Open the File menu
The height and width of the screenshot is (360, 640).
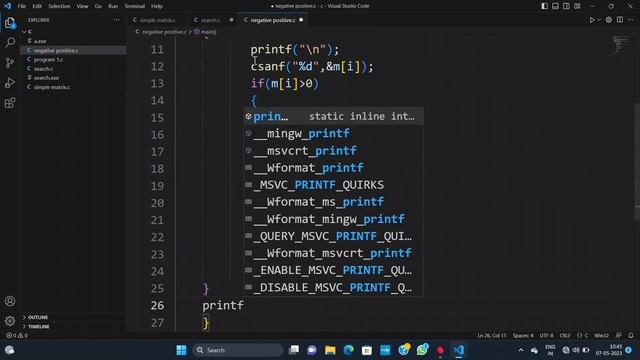click(x=22, y=6)
